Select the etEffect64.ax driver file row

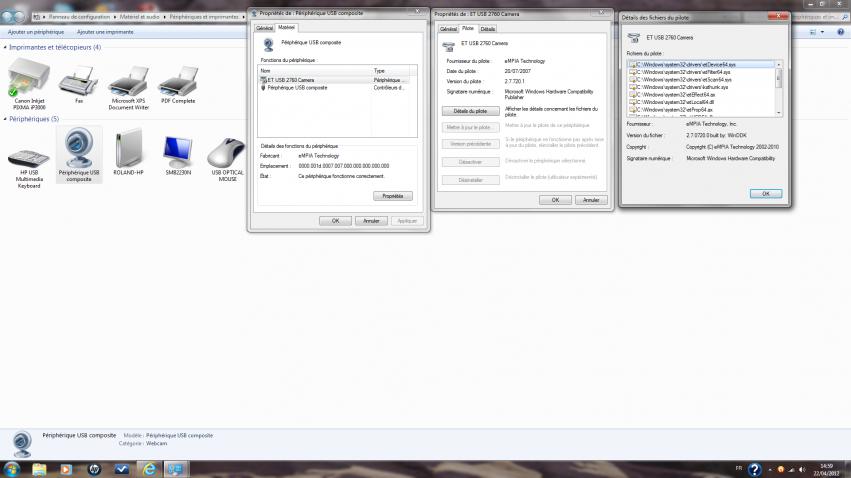point(701,95)
